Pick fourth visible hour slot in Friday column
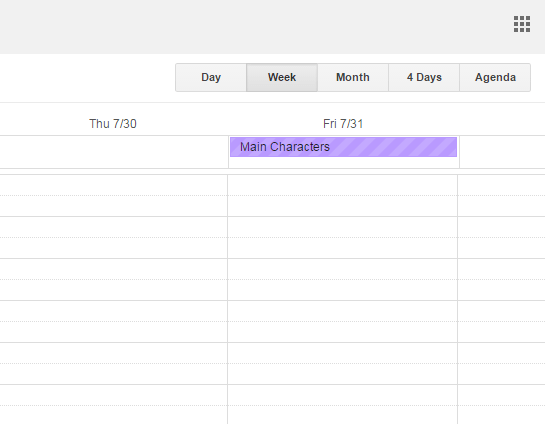This screenshot has height=424, width=545. click(x=342, y=322)
